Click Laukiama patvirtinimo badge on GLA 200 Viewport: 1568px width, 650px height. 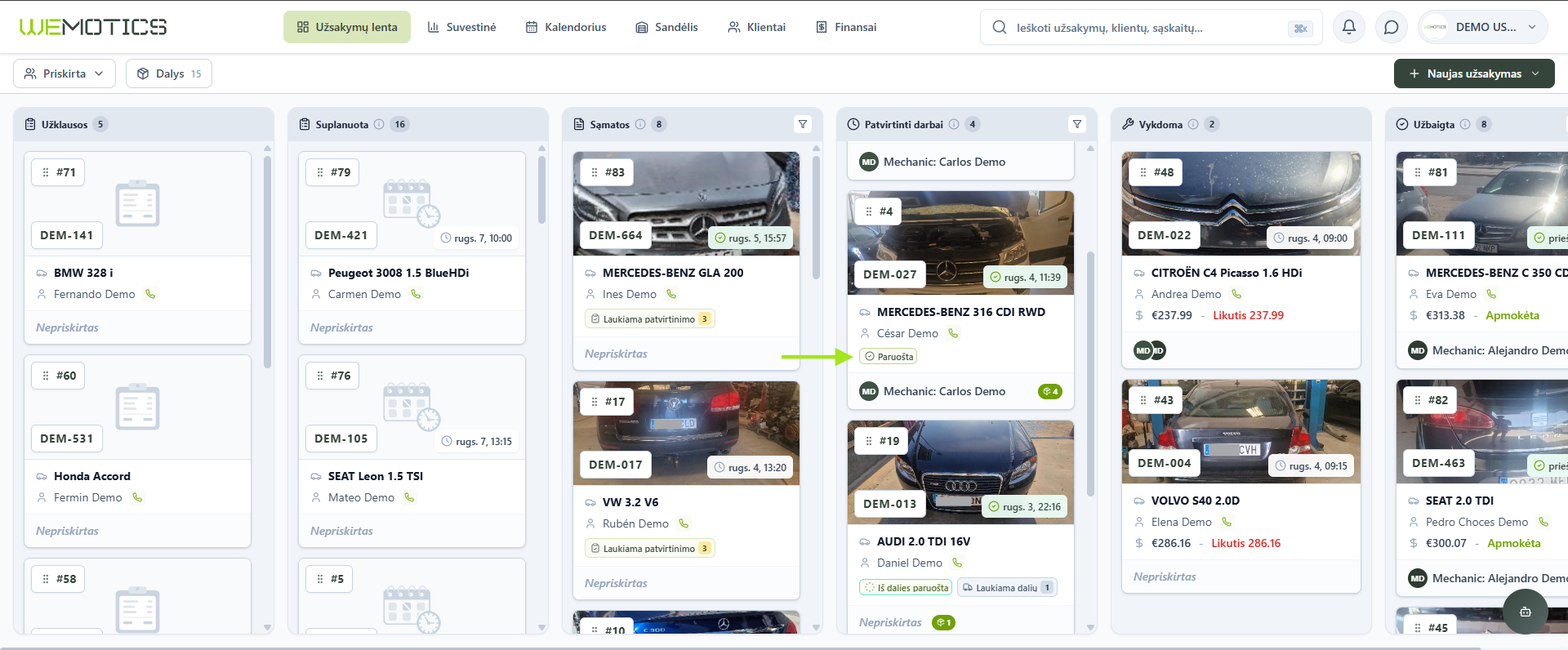[x=649, y=318]
